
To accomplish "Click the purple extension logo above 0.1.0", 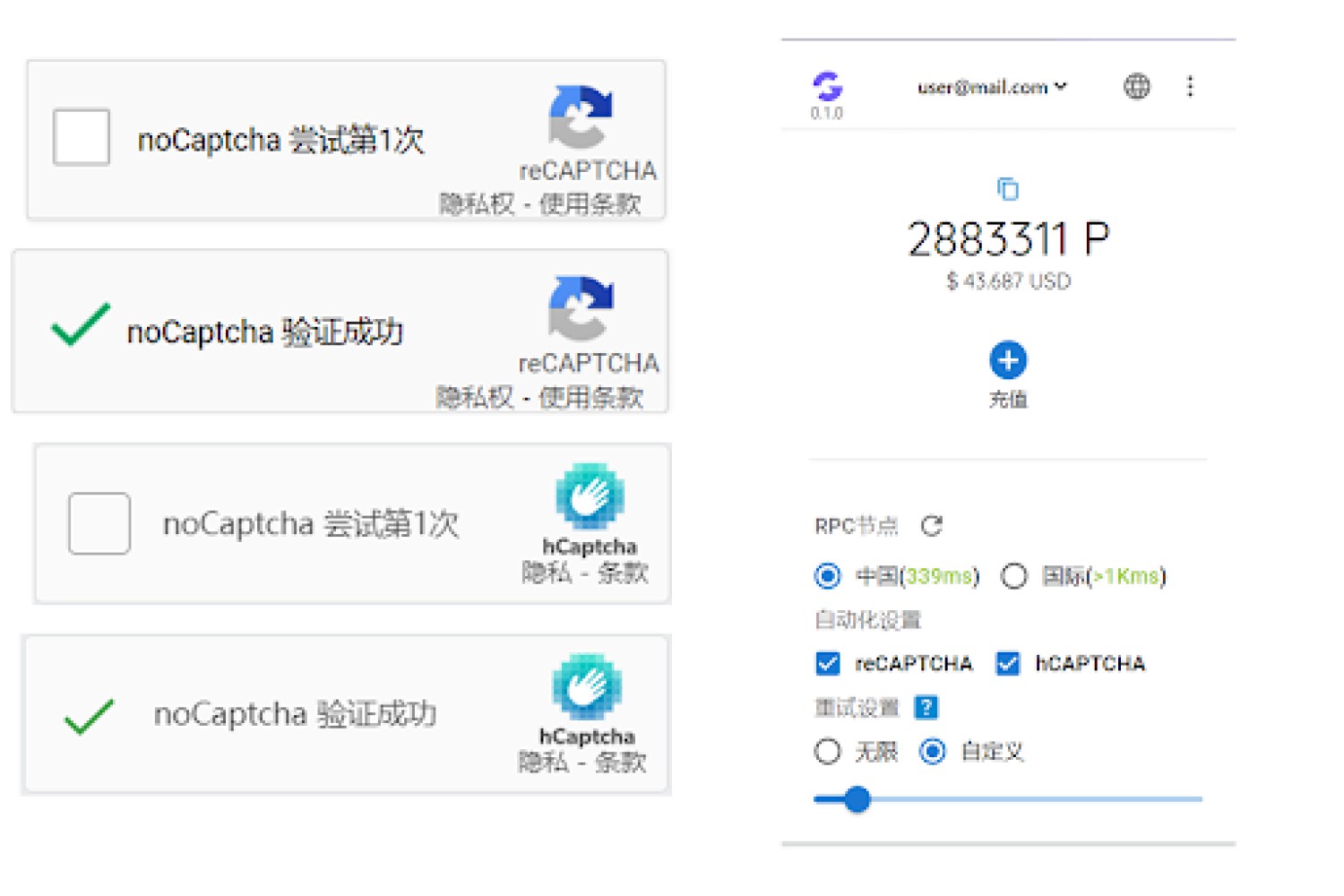I will point(827,86).
